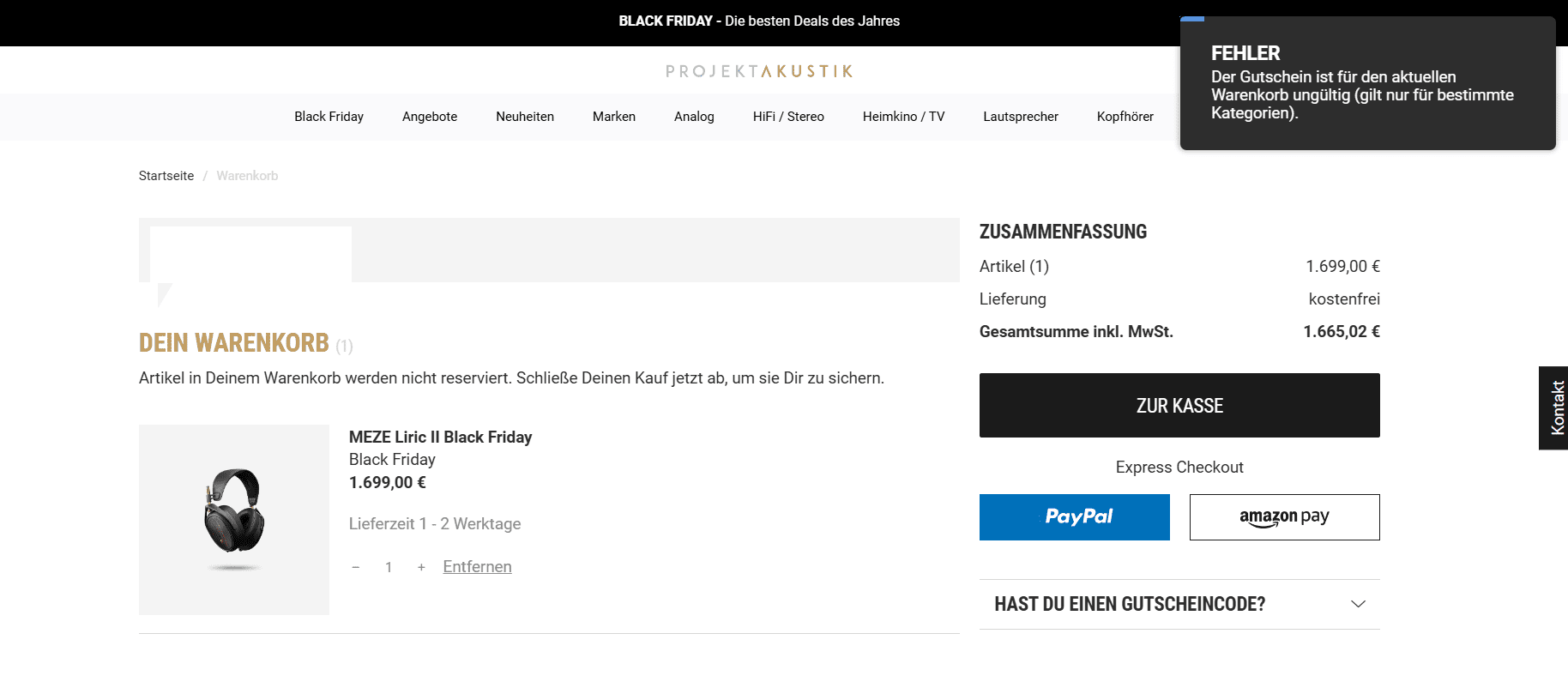The height and width of the screenshot is (682, 1568).
Task: Open the Angebote menu item
Action: (430, 117)
